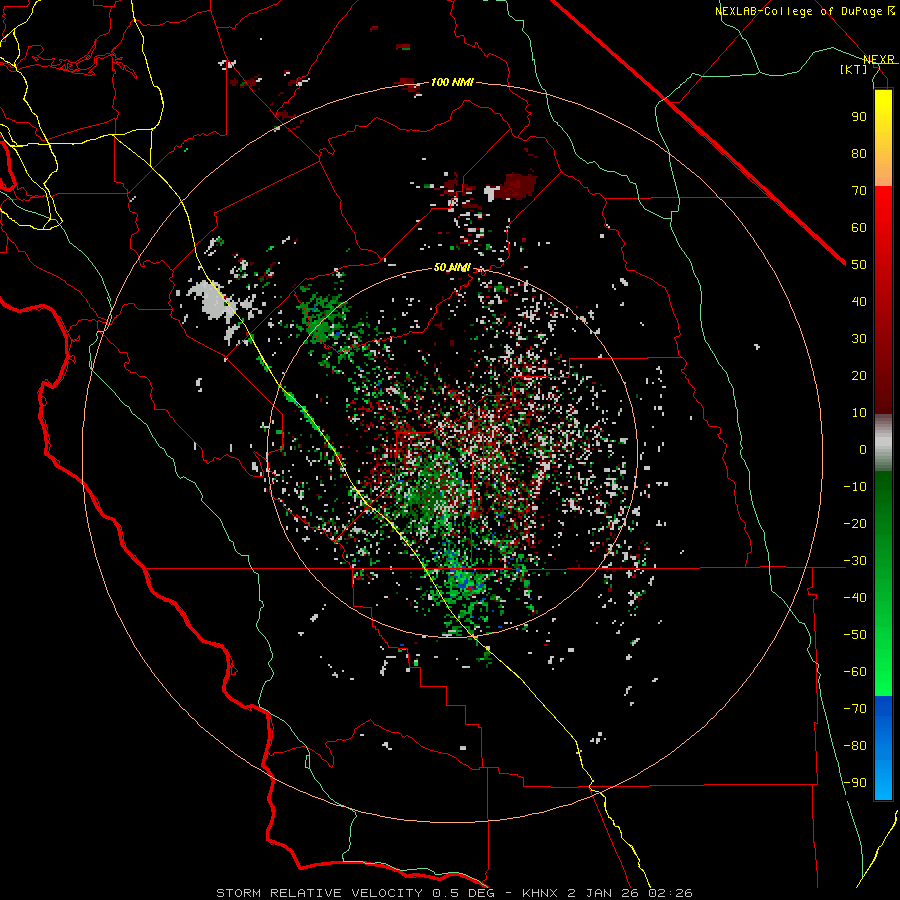Click the gray zero-velocity segment of color bar

pyautogui.click(x=883, y=443)
